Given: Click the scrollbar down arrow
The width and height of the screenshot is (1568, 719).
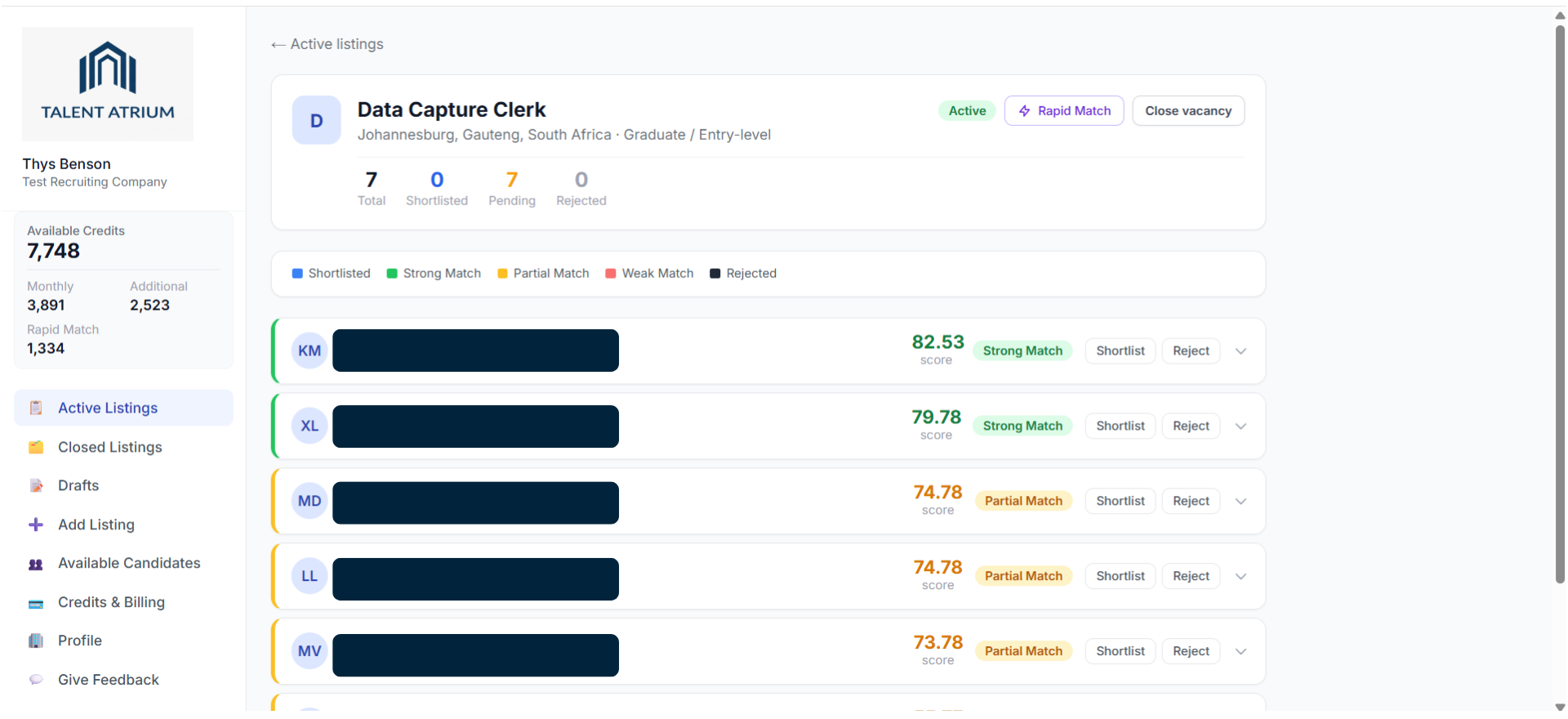Looking at the screenshot, I should [1560, 707].
